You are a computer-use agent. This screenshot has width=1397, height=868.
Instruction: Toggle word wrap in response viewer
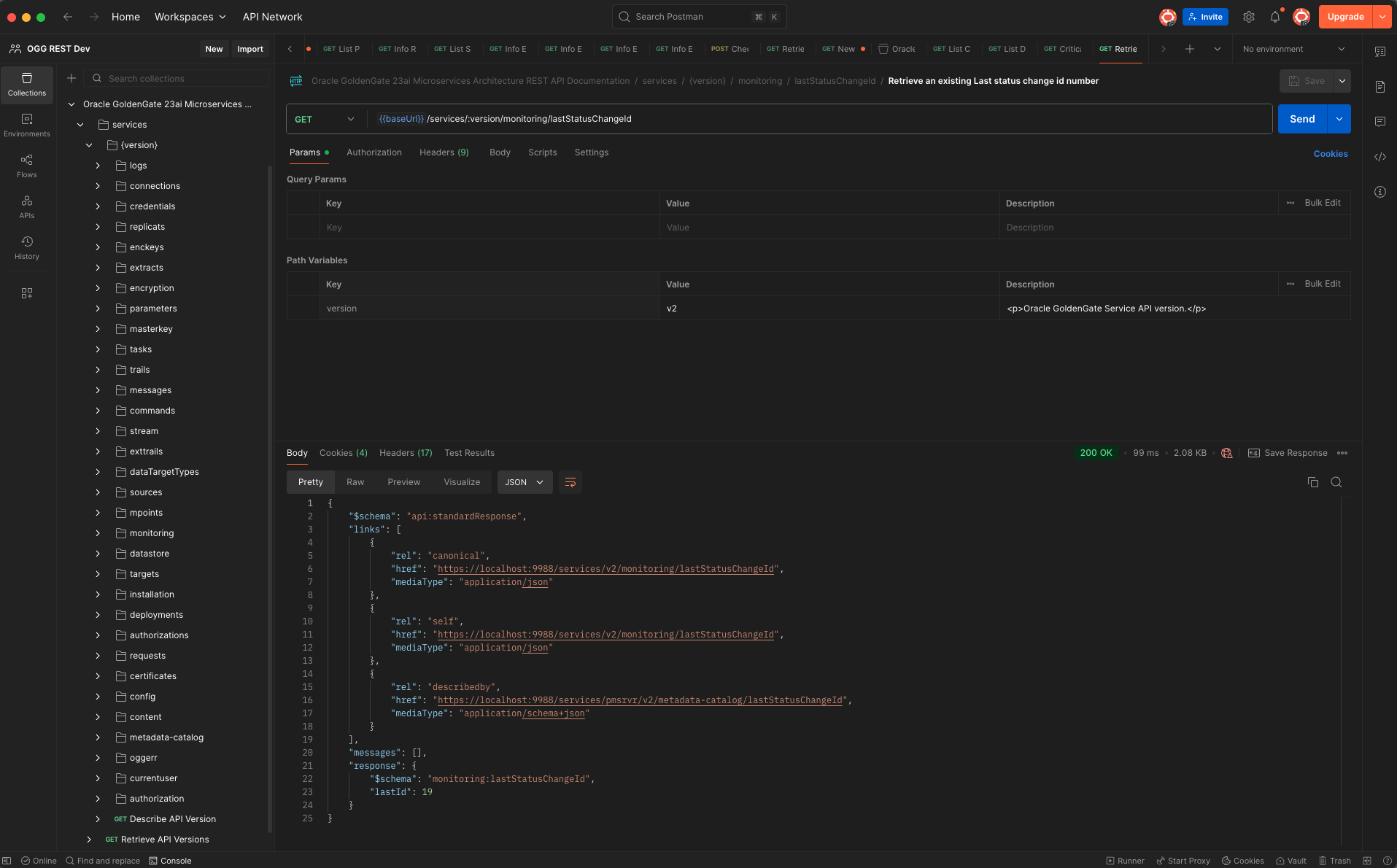[x=570, y=482]
